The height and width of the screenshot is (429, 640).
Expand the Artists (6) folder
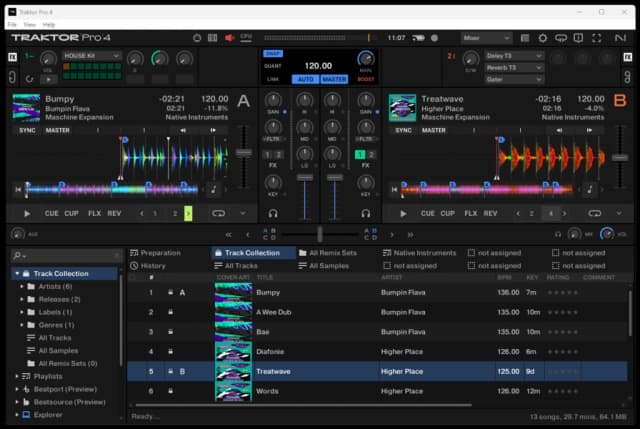pyautogui.click(x=22, y=287)
